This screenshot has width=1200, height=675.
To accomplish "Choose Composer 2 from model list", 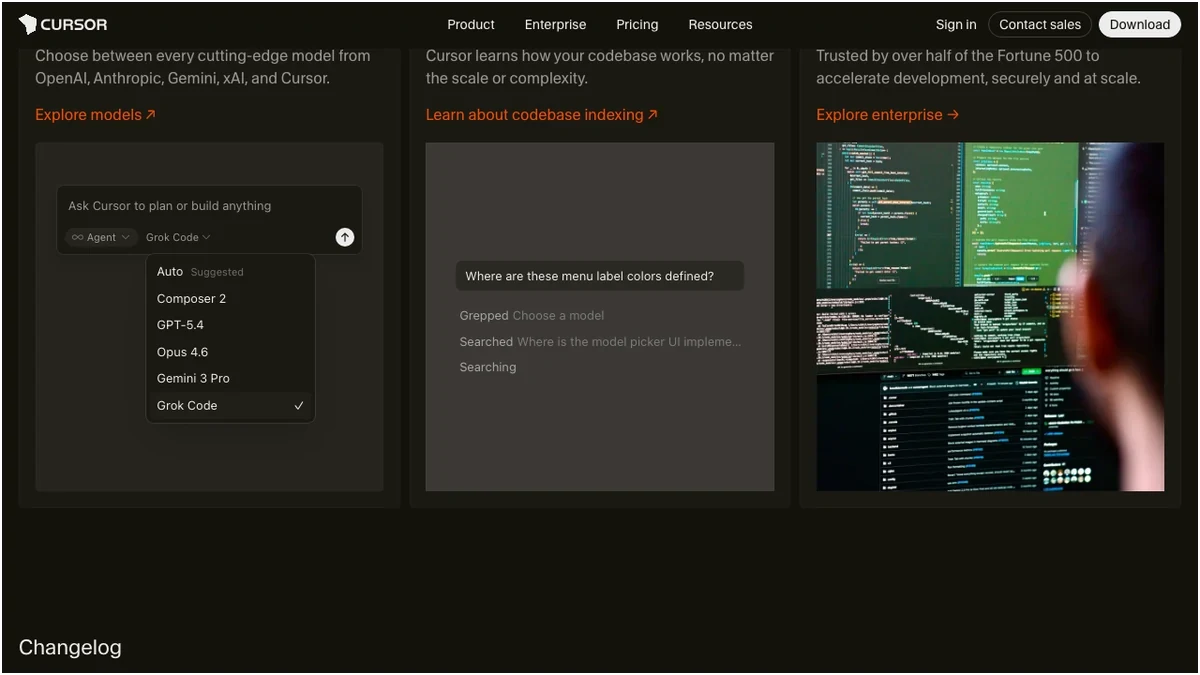I will [x=191, y=299].
